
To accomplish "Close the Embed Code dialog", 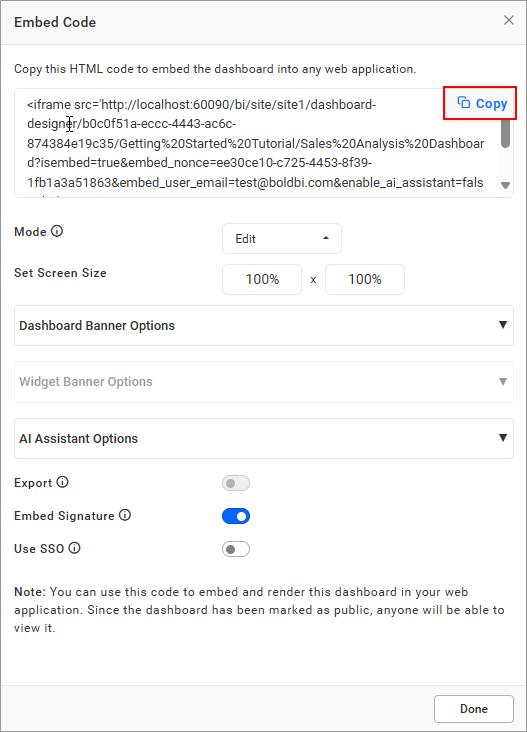I will (509, 20).
